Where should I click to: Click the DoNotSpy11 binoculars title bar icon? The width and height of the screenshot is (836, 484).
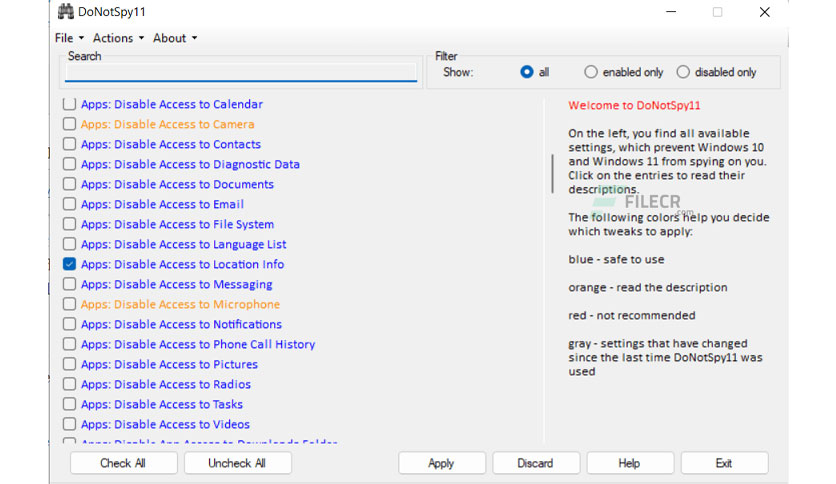tap(65, 12)
